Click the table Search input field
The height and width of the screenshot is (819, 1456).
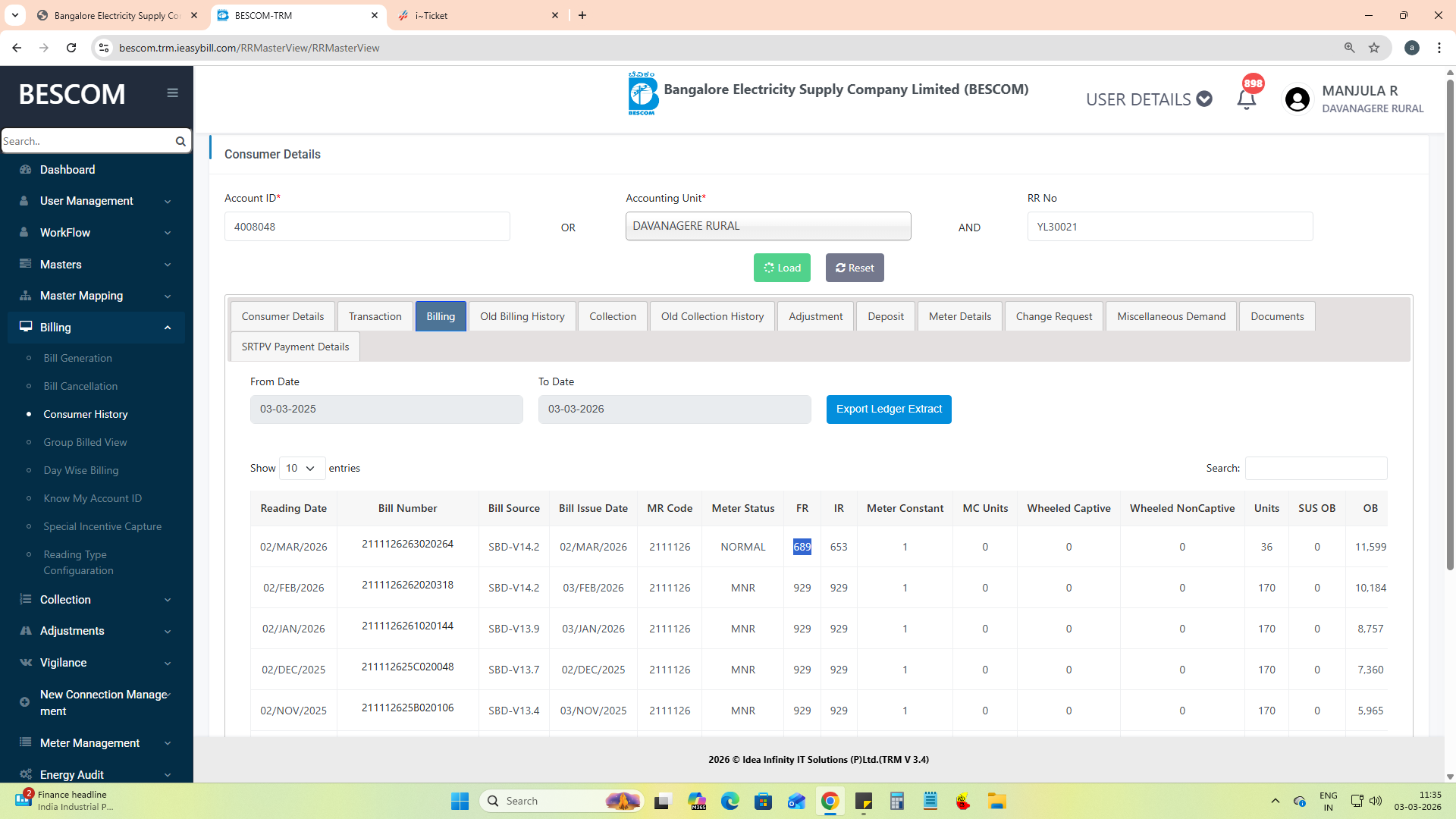click(1316, 468)
